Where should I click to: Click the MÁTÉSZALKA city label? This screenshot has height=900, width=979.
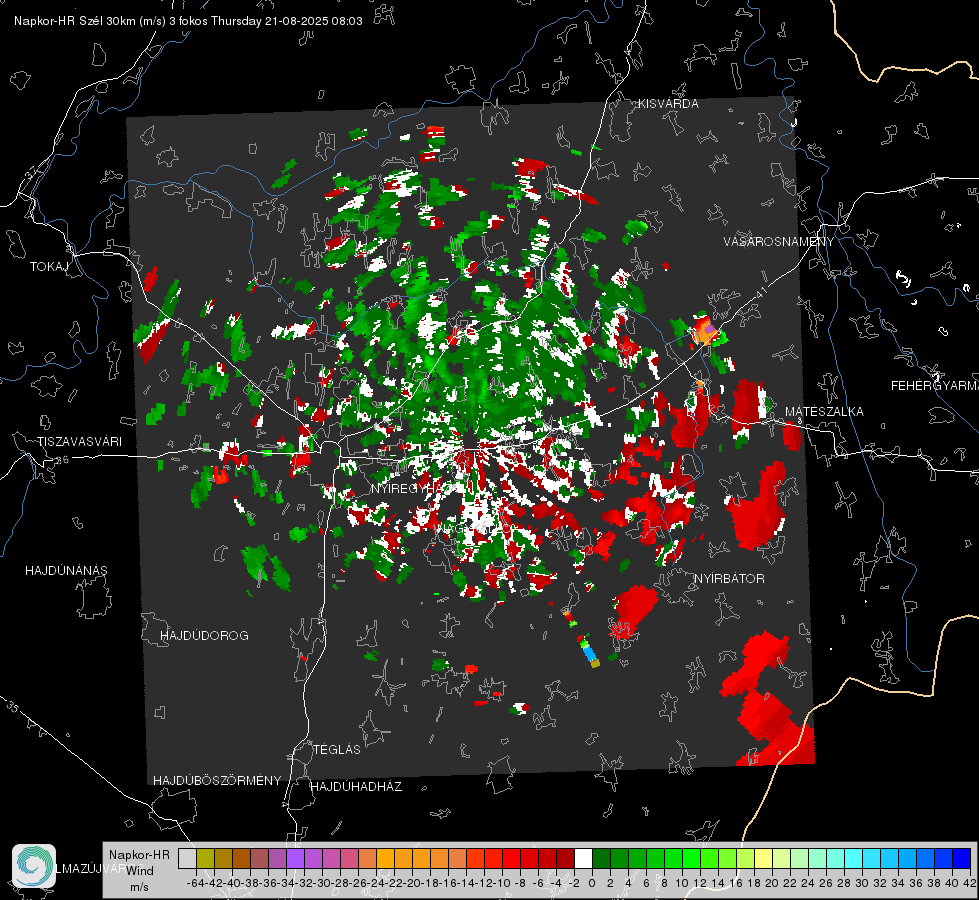tap(824, 412)
